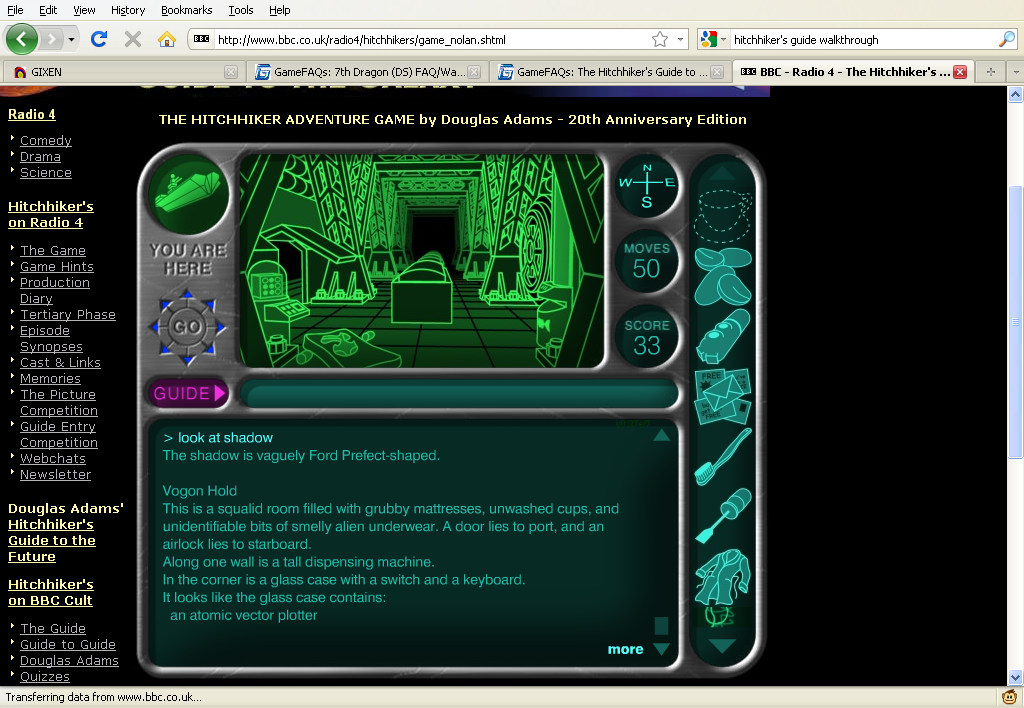Select the junk mail envelopes item

[722, 394]
